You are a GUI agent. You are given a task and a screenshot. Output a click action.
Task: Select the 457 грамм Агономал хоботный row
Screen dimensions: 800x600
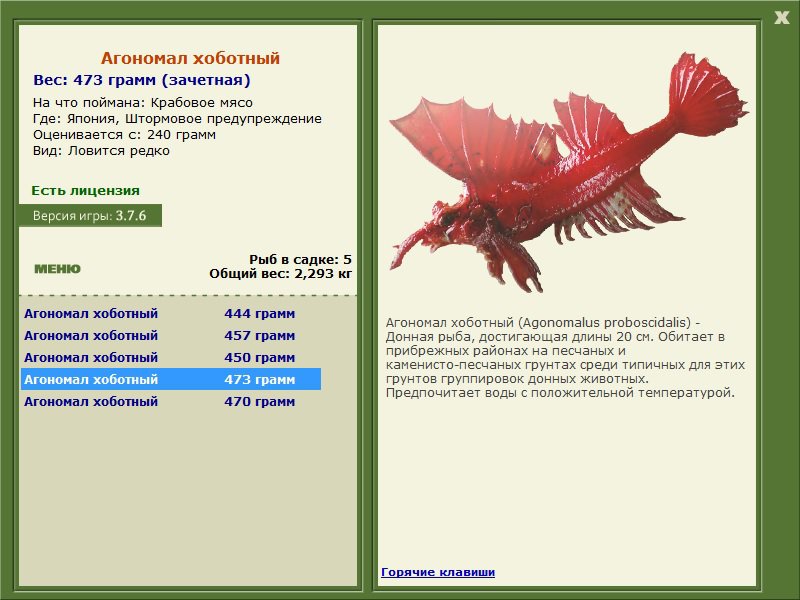click(171, 336)
